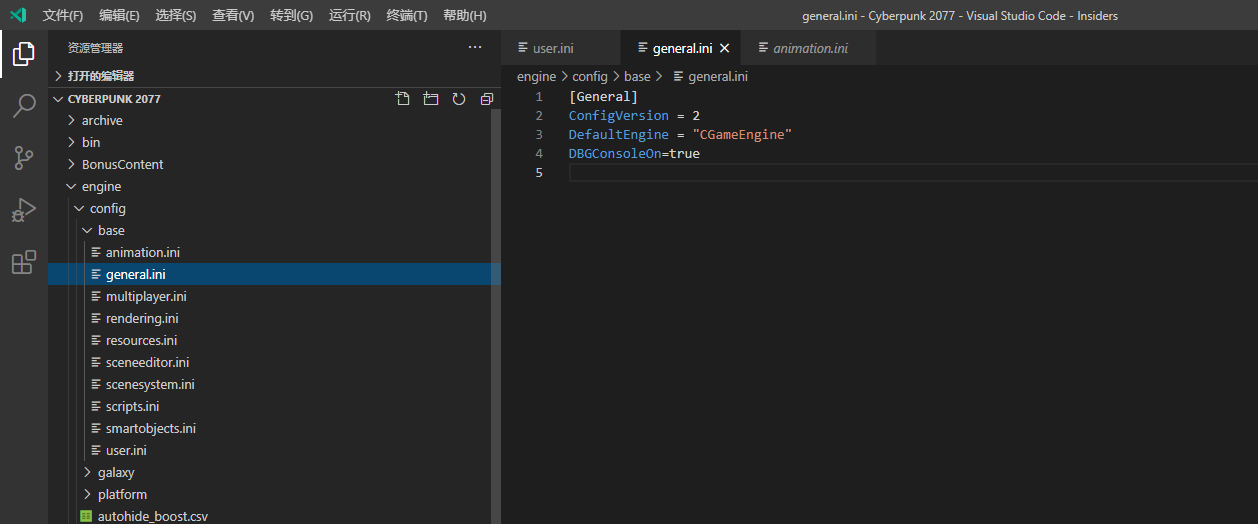Screen dimensions: 1258x524
Task: Click New Folder icon in explorer header
Action: point(431,99)
